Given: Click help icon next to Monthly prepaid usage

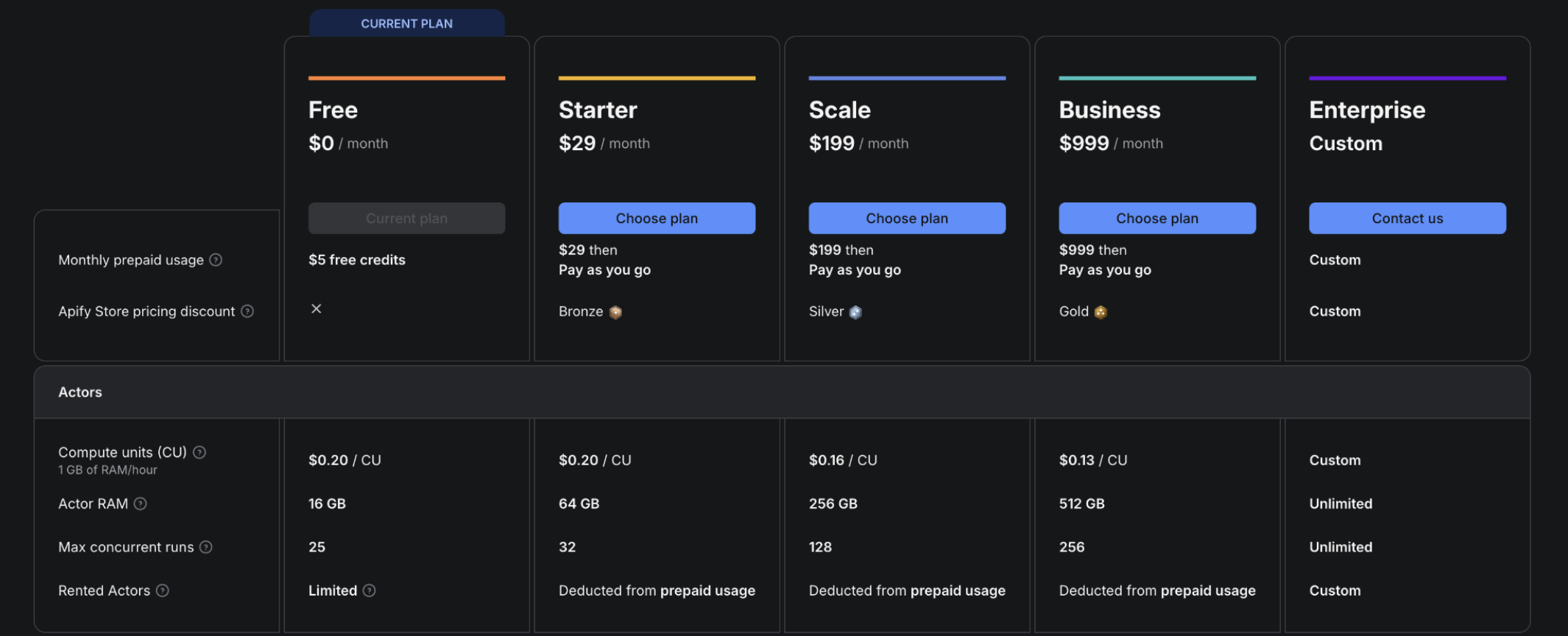Looking at the screenshot, I should click(x=216, y=260).
